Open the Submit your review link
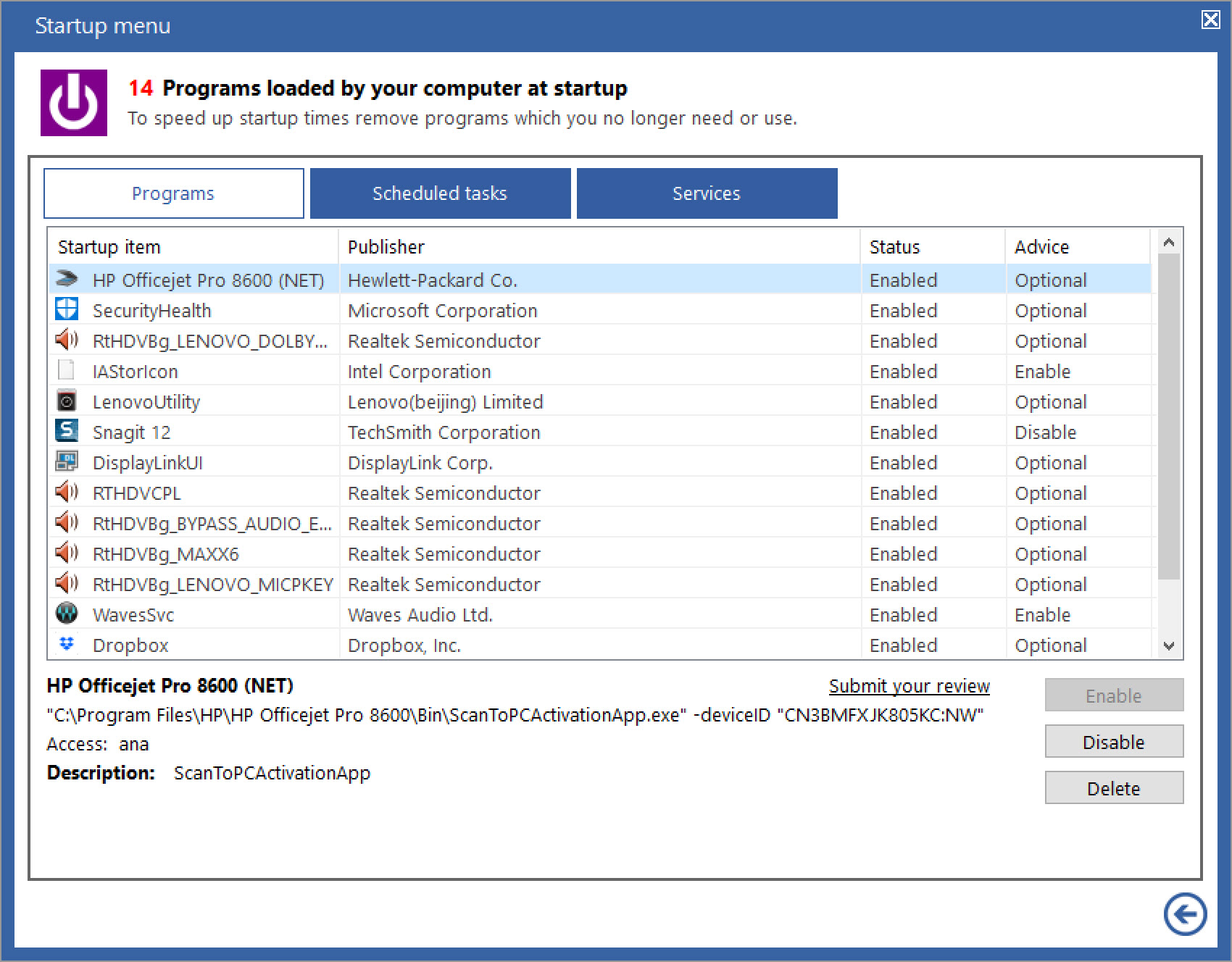This screenshot has height=962, width=1232. [910, 686]
